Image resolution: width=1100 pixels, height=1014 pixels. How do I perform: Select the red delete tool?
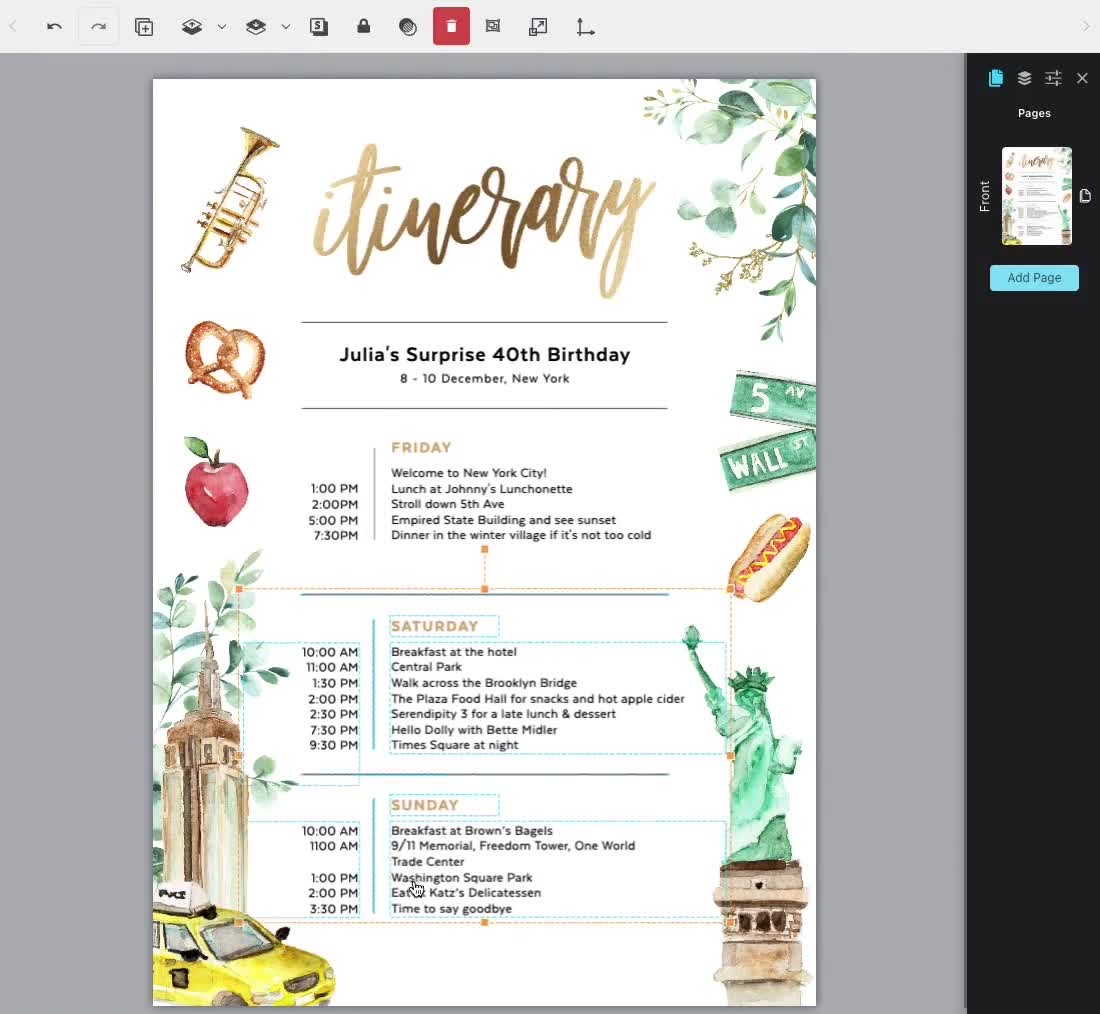pyautogui.click(x=451, y=26)
